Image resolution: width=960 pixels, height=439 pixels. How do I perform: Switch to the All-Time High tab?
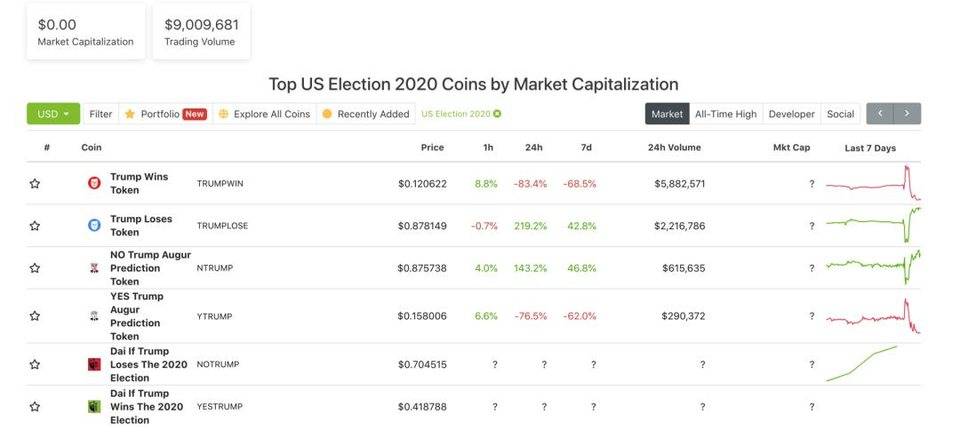725,114
